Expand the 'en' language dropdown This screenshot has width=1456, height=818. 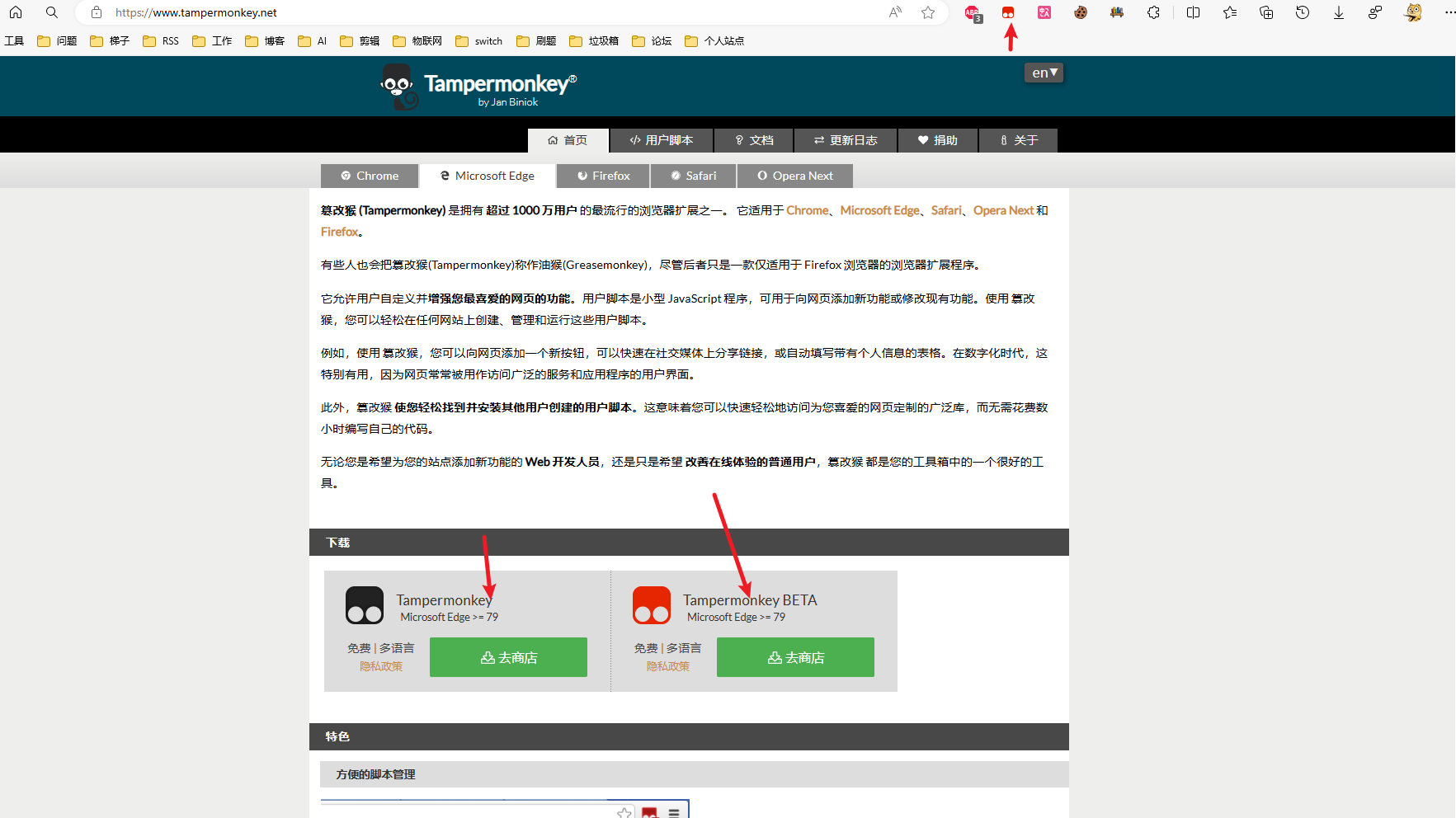[x=1044, y=73]
